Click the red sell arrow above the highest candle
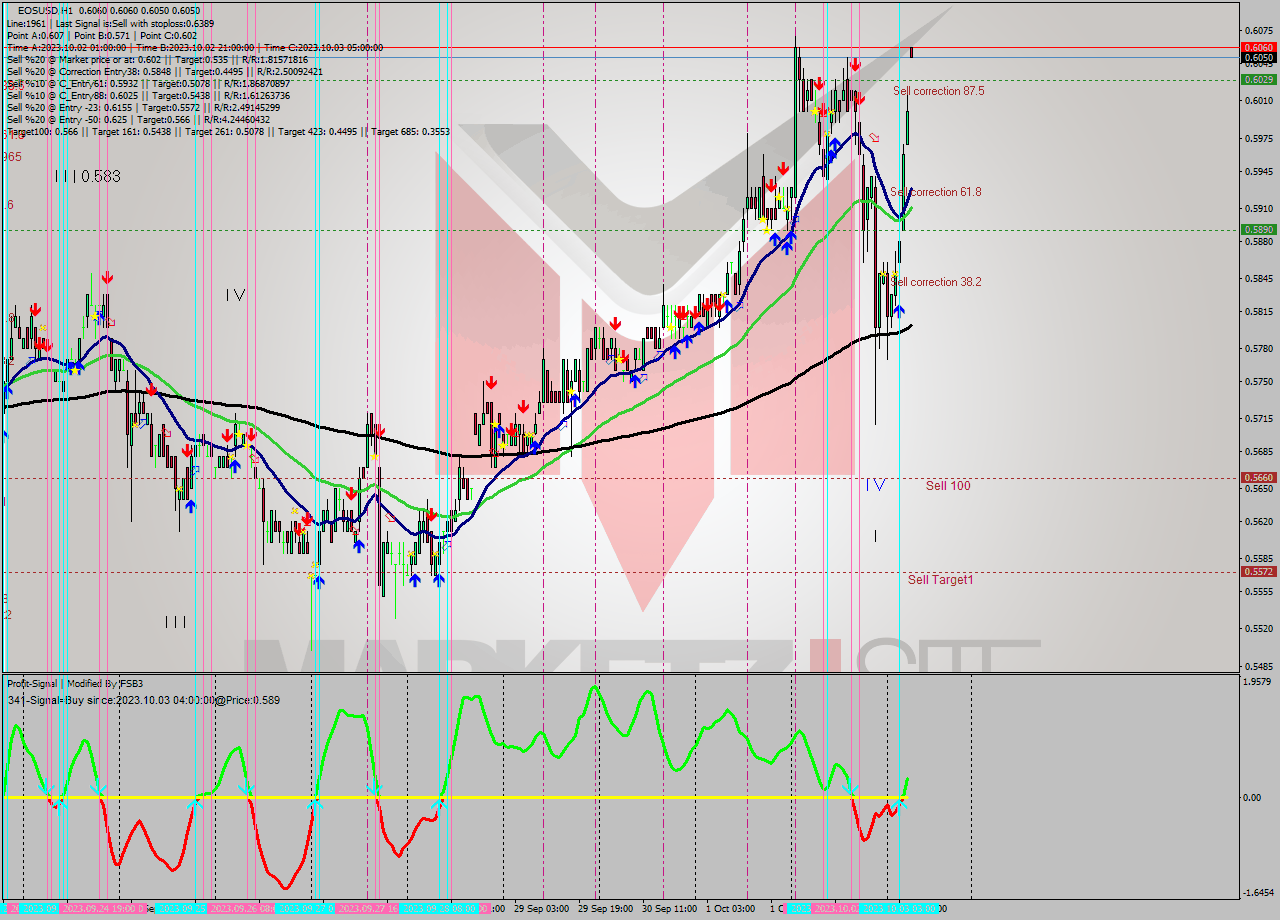 [x=856, y=64]
